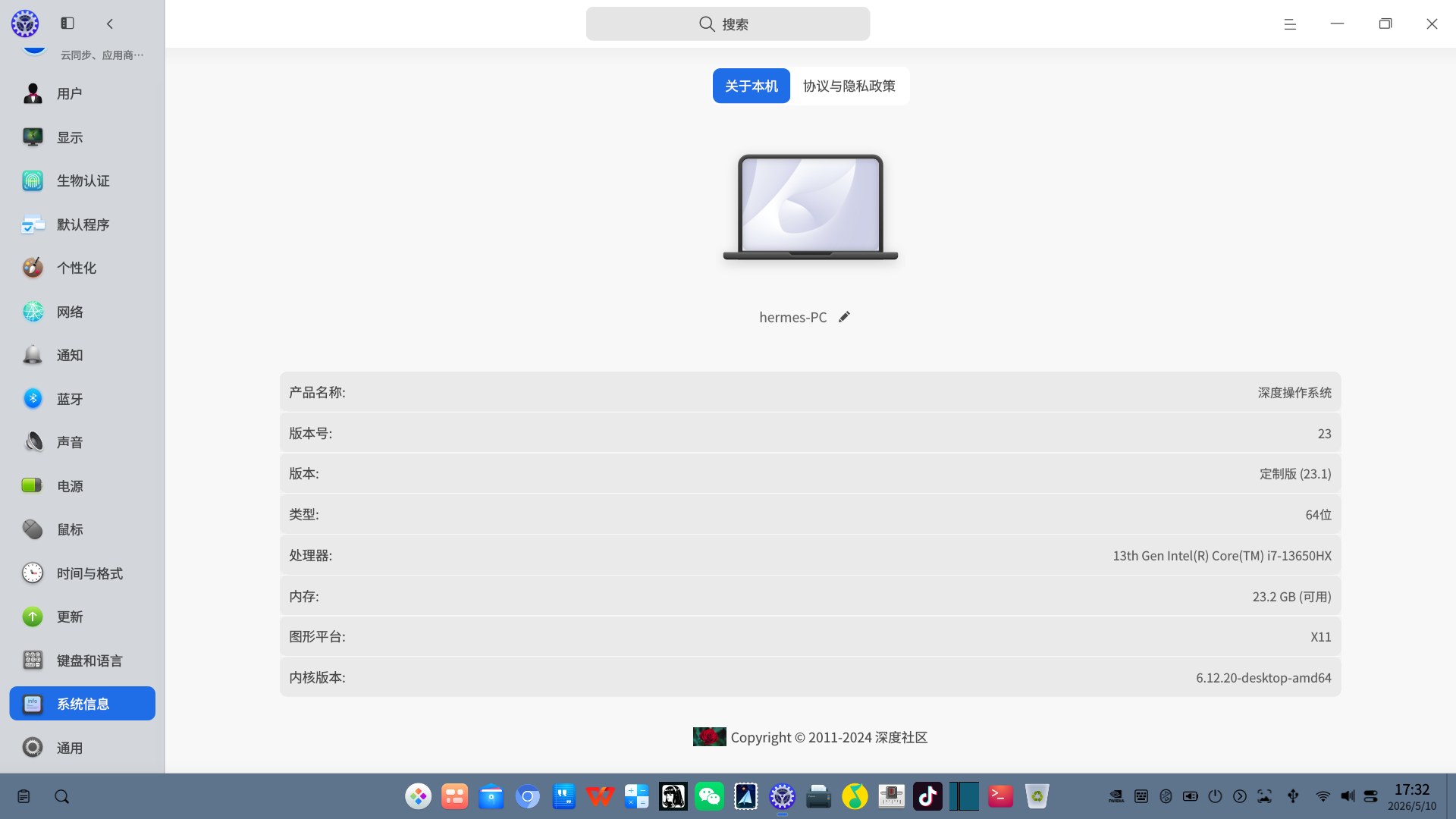Screen dimensions: 1456x819
Task: Switch to the 关于本机 tab
Action: 752,86
